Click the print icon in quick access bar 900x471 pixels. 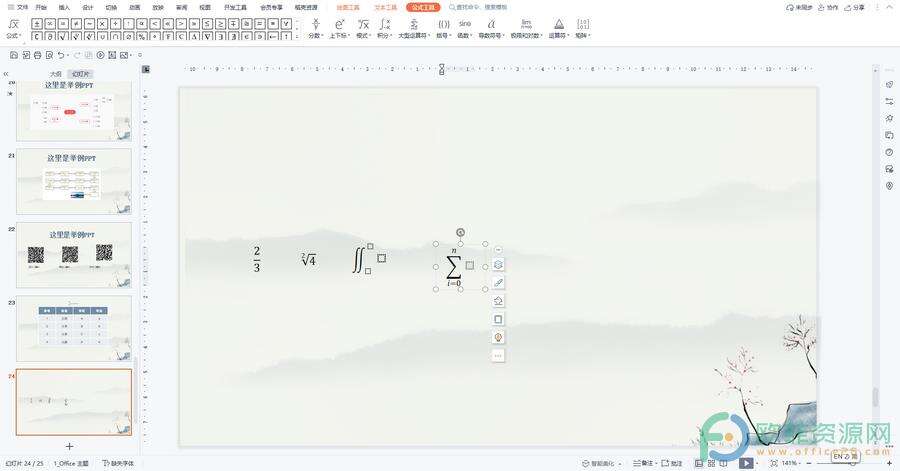pyautogui.click(x=37, y=55)
